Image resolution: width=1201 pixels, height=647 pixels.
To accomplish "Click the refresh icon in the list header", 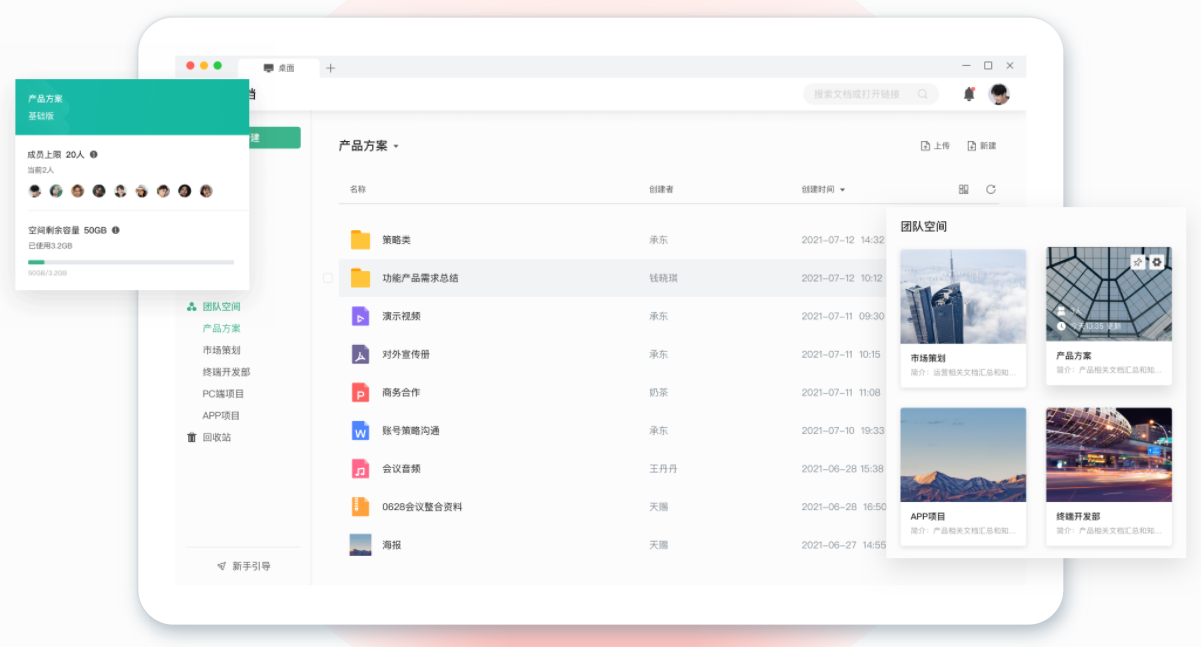I will (991, 189).
